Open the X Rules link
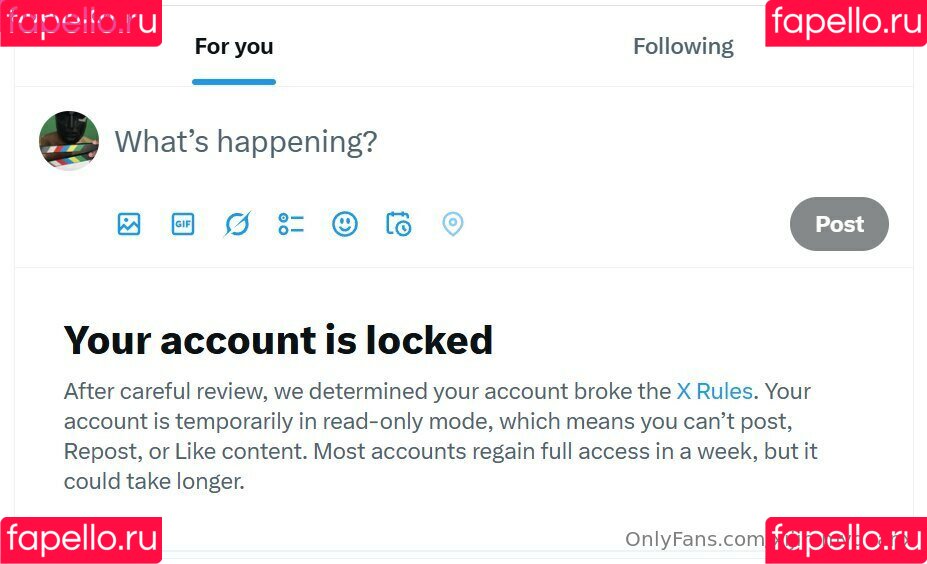927x564 pixels. tap(715, 391)
